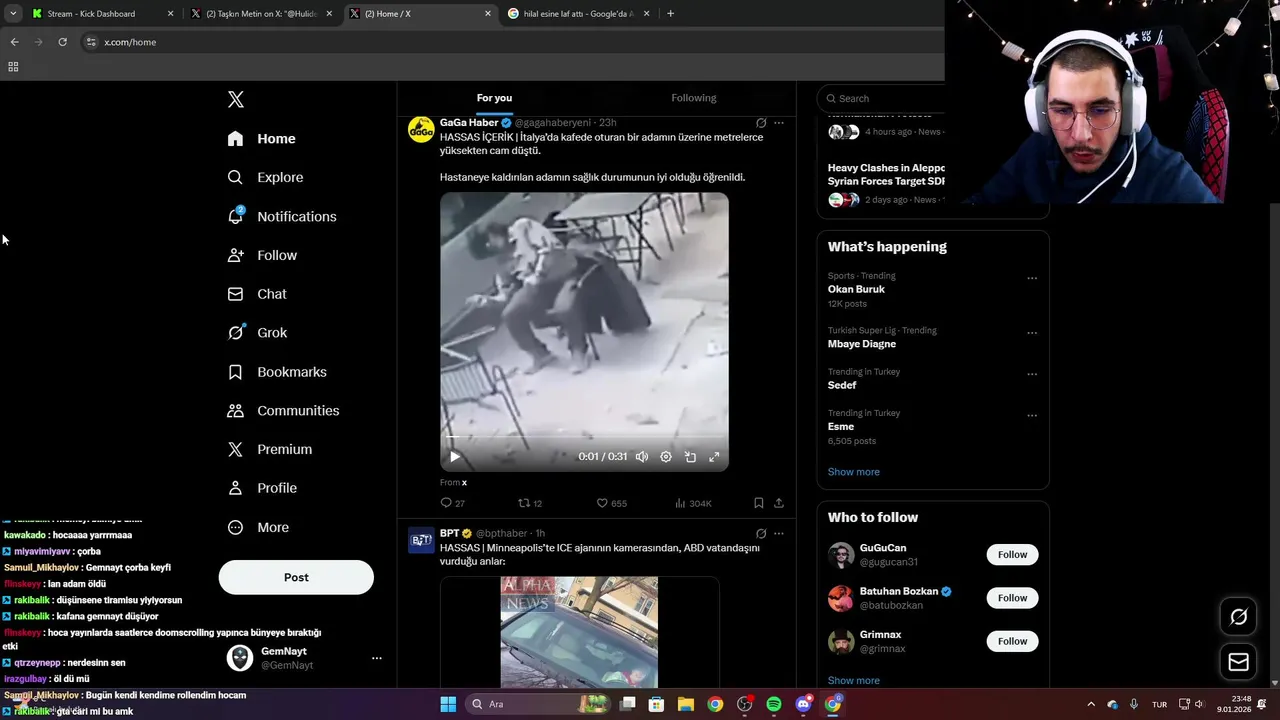Seek on the video progress bar

click(x=584, y=437)
